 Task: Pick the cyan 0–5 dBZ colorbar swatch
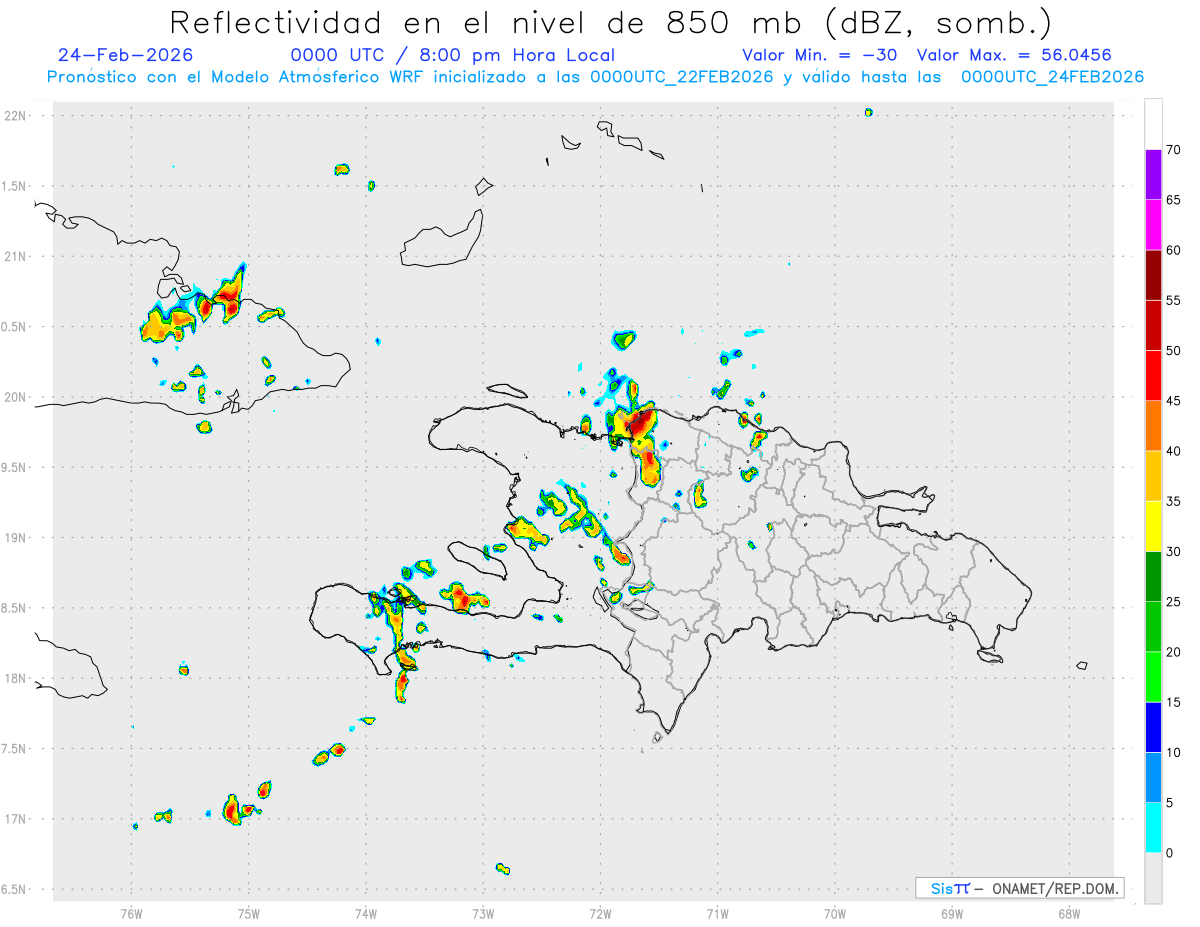point(1153,827)
